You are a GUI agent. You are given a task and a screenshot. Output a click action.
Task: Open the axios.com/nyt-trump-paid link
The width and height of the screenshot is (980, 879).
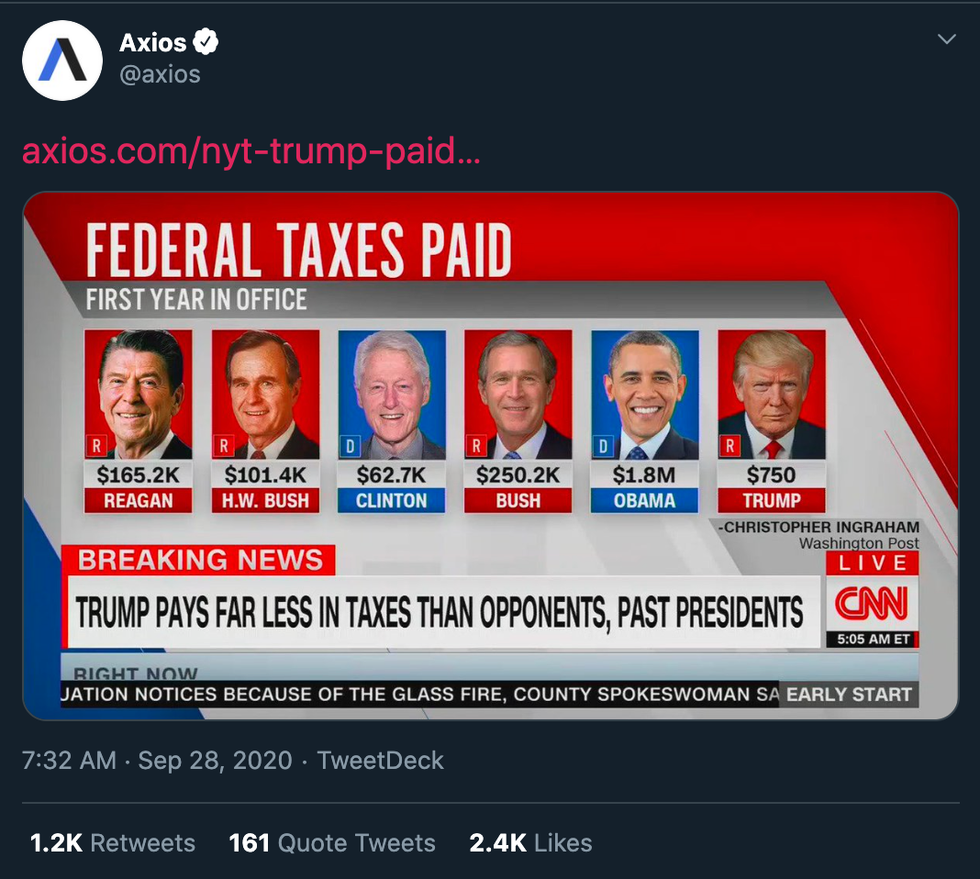tap(251, 152)
